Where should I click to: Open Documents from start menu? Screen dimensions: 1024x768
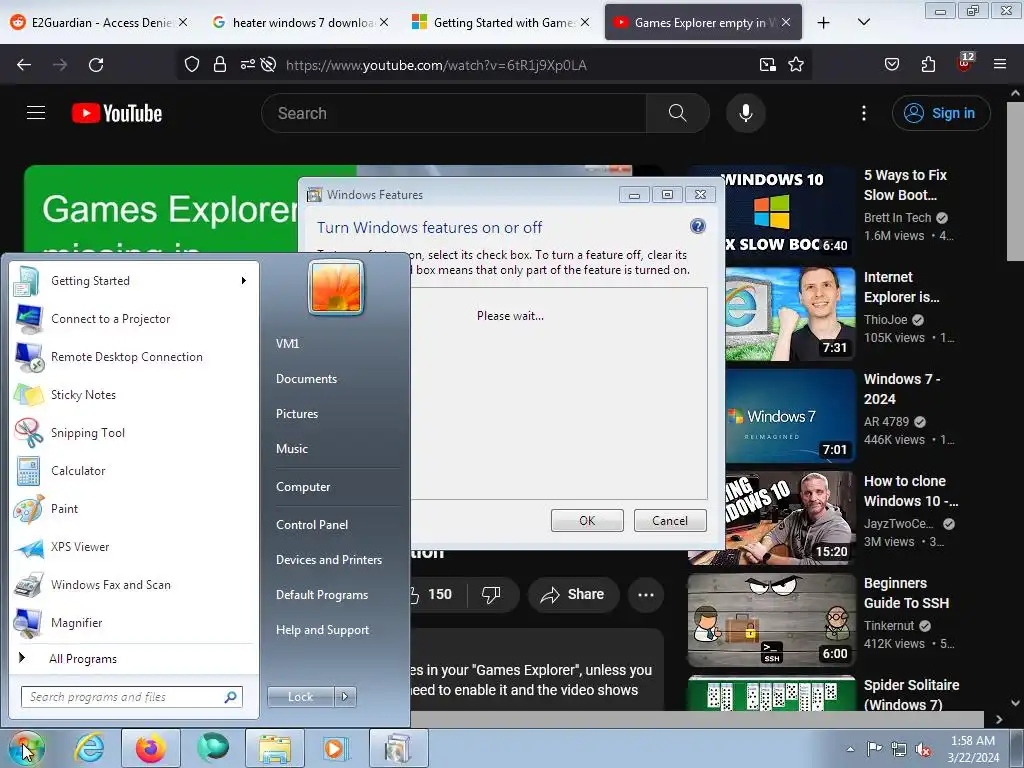tap(306, 379)
